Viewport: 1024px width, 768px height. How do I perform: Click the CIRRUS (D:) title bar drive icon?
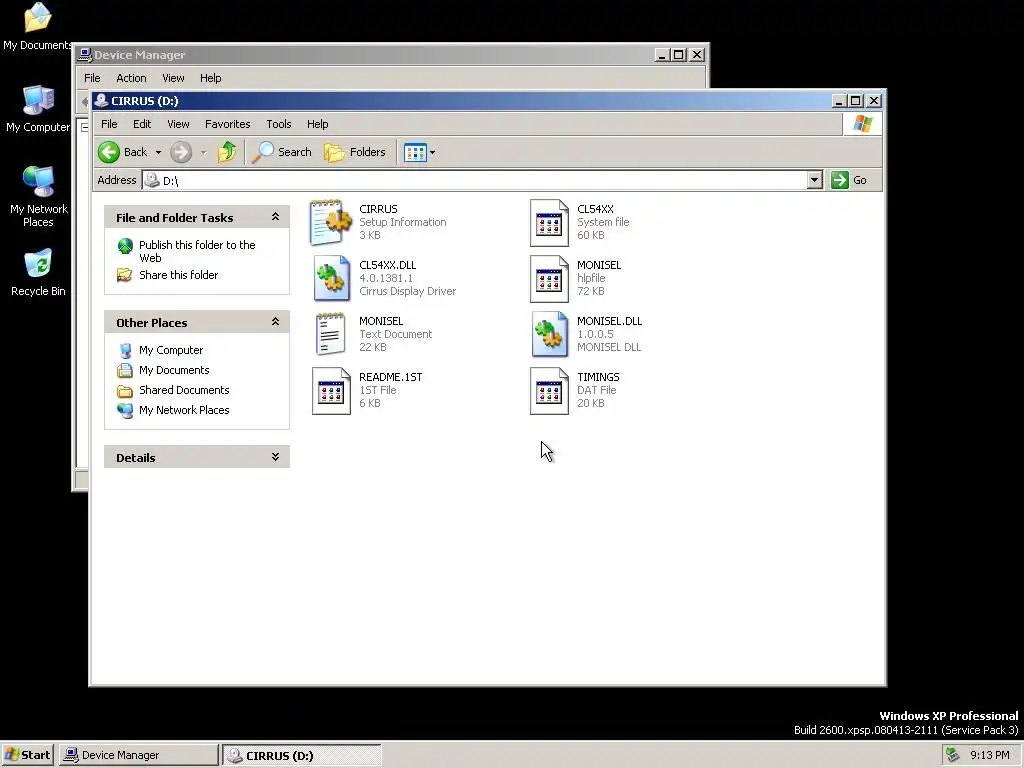(x=101, y=101)
